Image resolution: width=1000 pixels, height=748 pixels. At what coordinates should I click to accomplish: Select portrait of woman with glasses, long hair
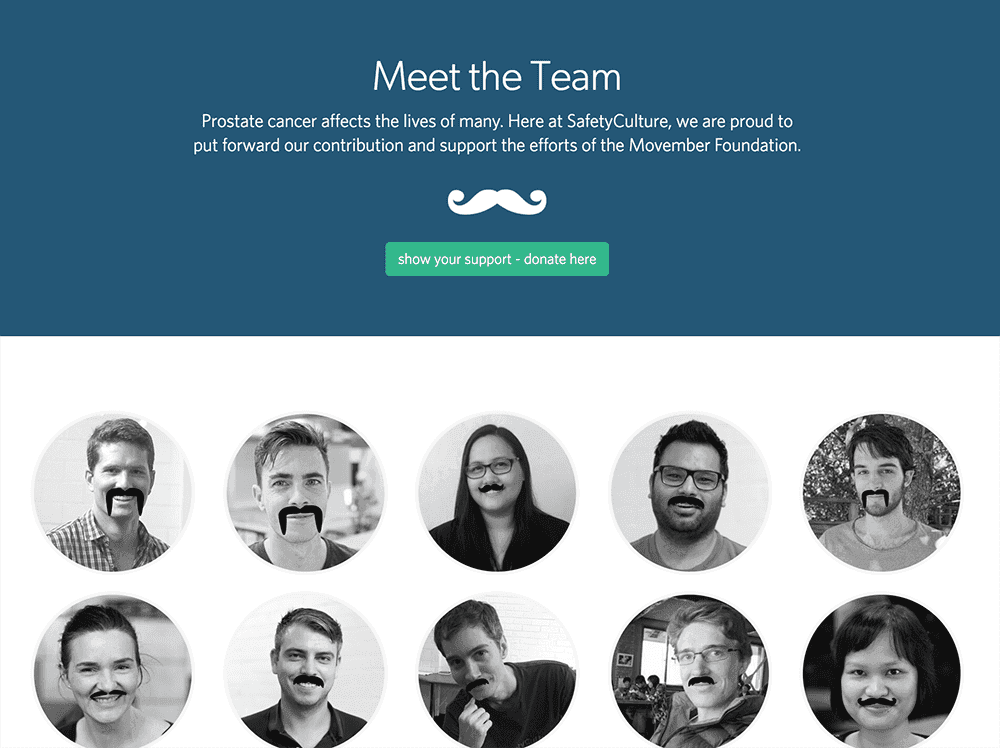[497, 492]
